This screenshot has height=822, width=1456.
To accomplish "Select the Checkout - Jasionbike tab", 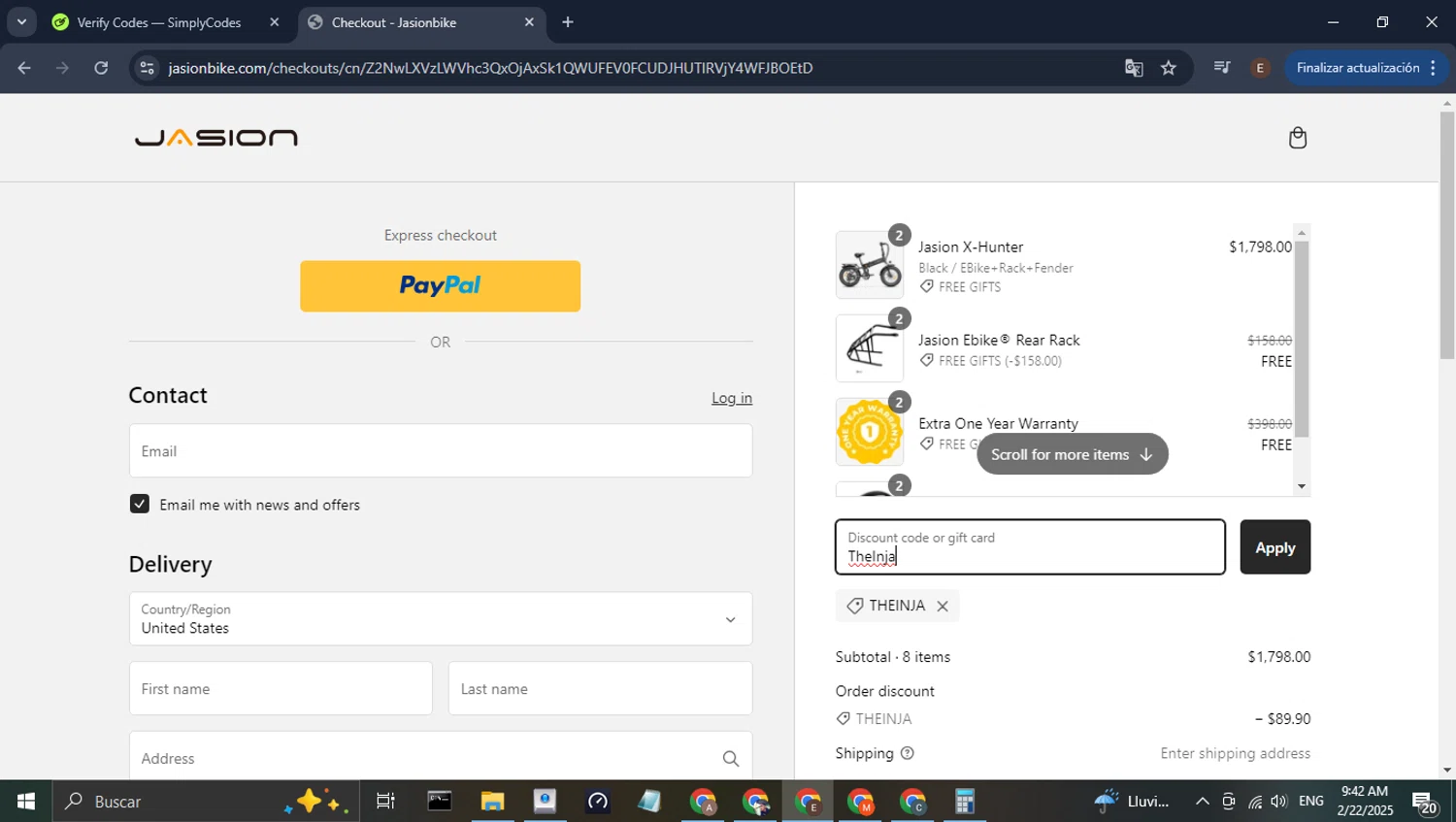I will coord(394,22).
